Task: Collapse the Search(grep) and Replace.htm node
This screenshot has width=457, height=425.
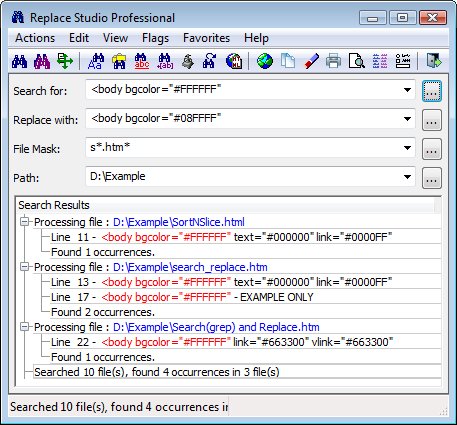Action: point(24,327)
